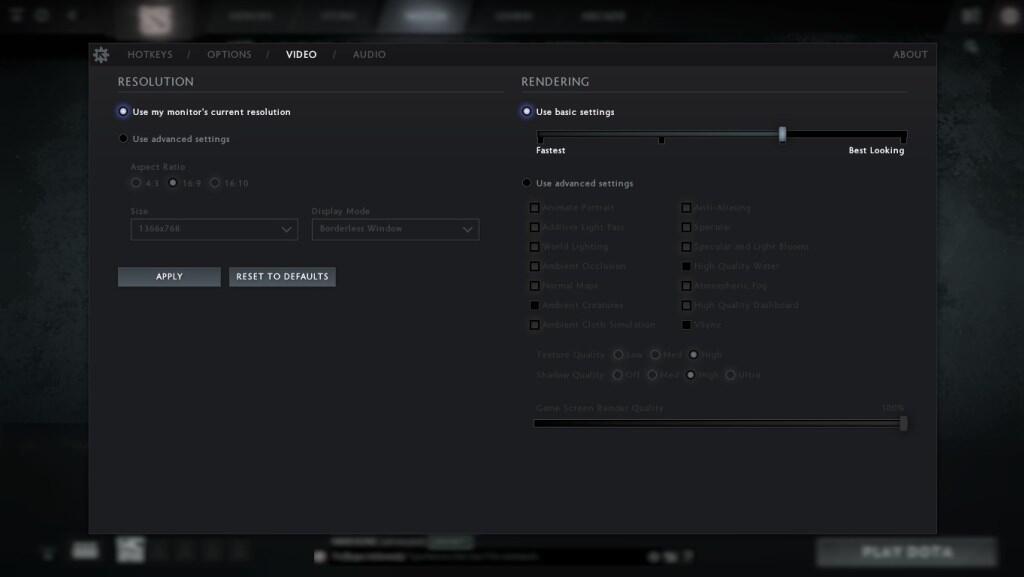
Task: Toggle High Quality Dashboard checkbox
Action: pyautogui.click(x=686, y=305)
